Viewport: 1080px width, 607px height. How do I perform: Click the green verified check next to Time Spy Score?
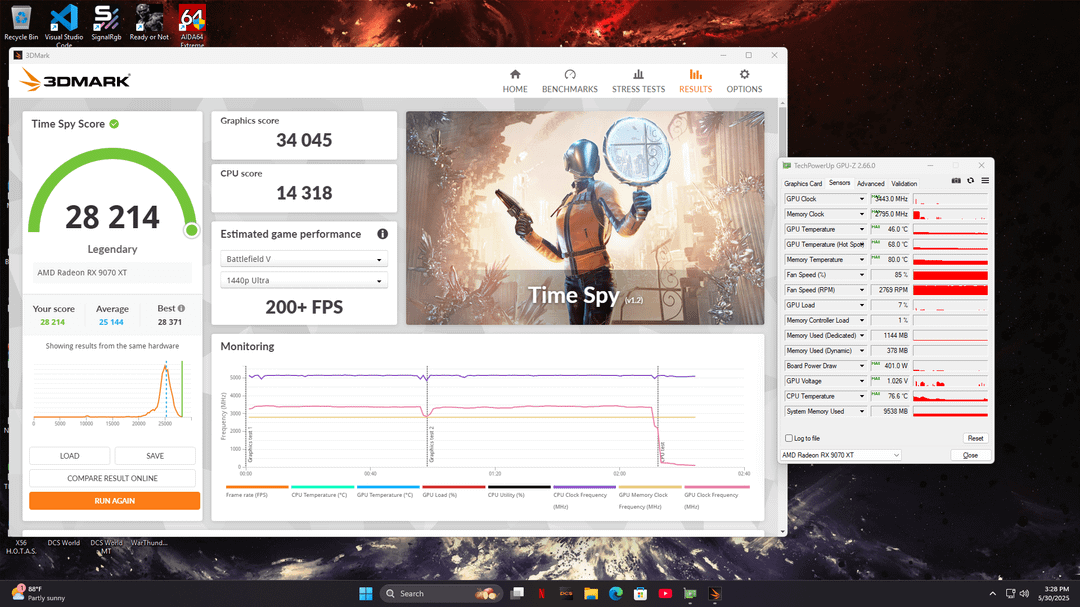tap(114, 124)
